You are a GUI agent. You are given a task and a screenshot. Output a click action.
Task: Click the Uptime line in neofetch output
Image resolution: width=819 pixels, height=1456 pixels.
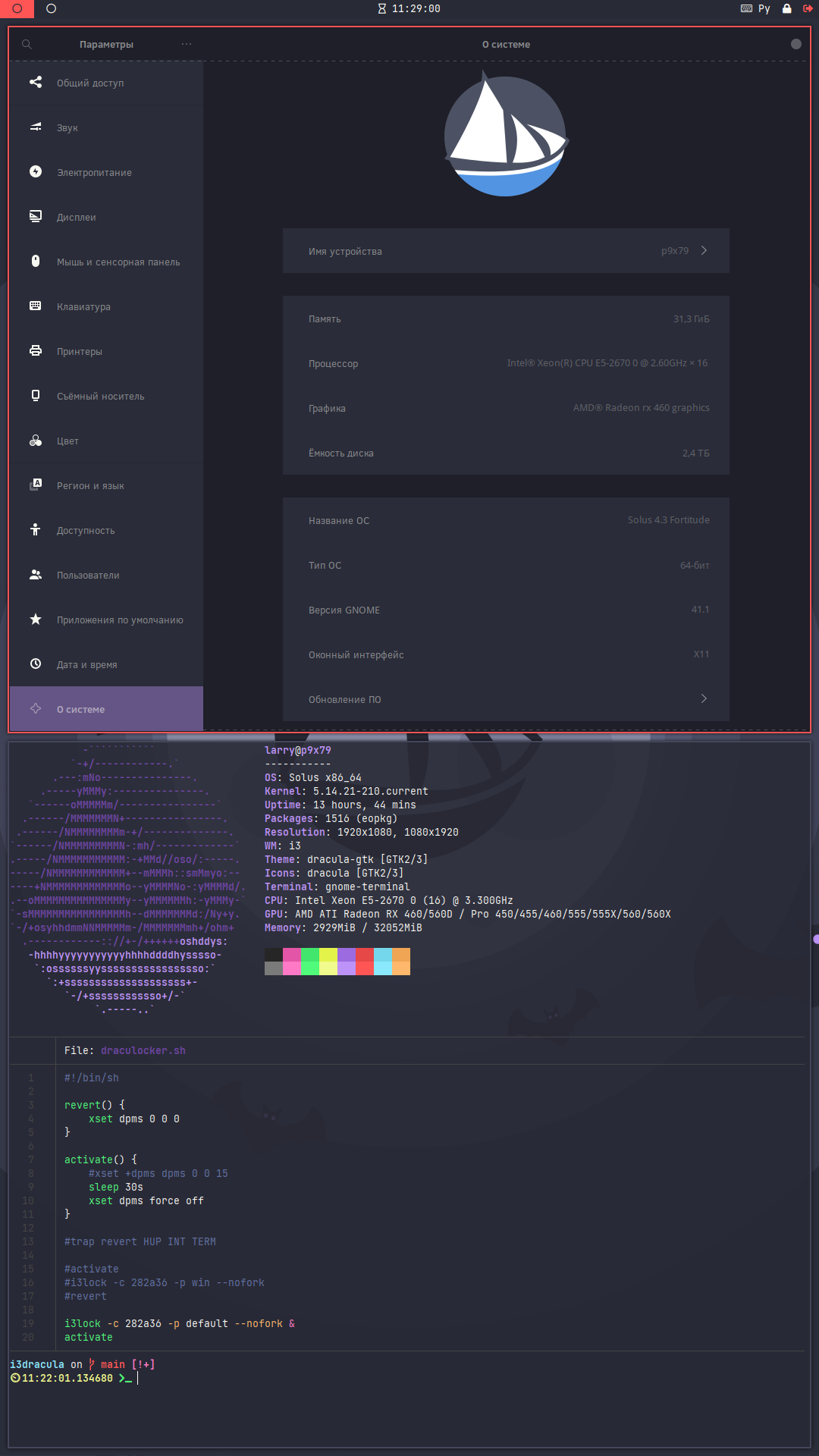340,805
